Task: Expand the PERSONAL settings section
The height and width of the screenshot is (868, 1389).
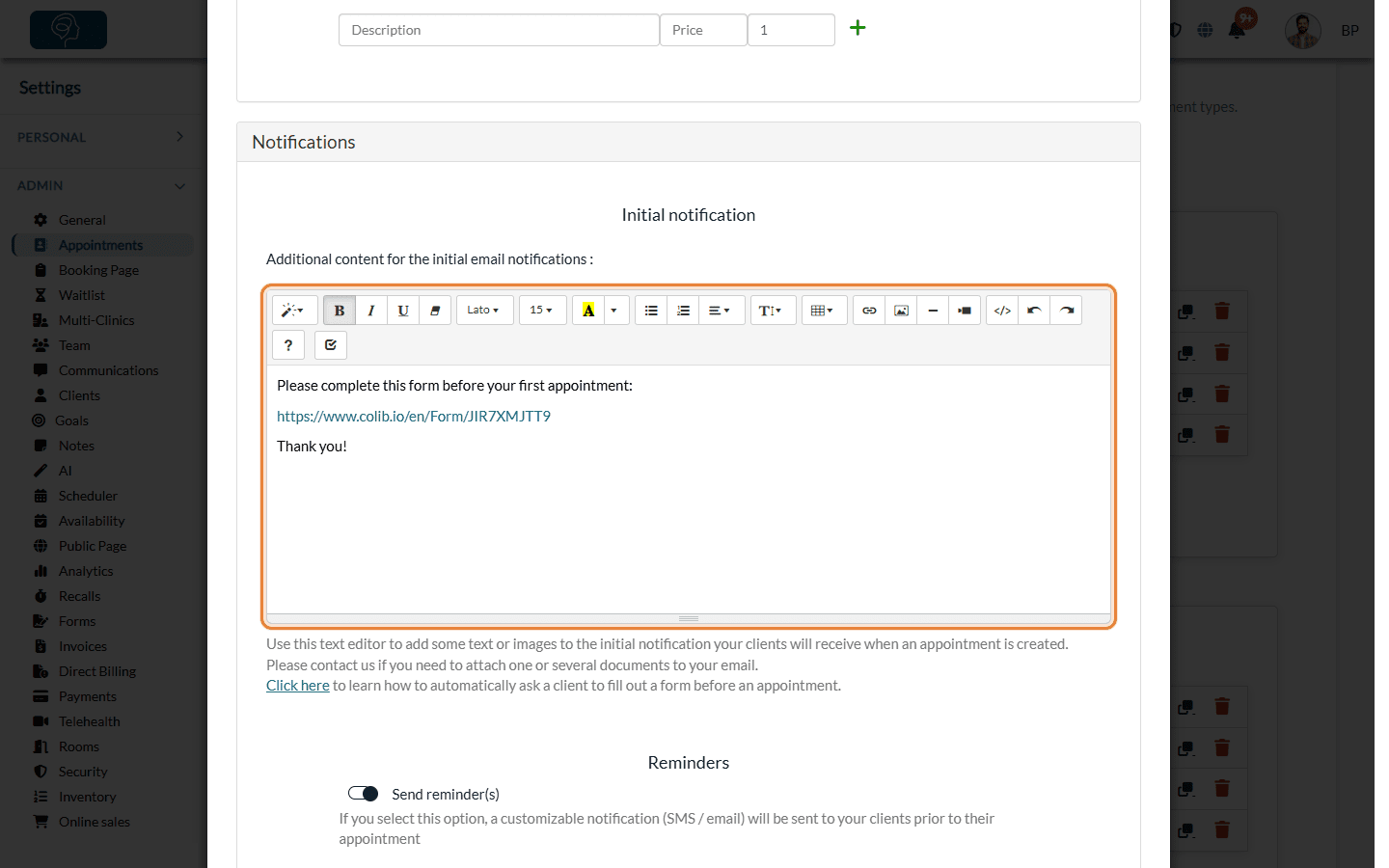Action: click(x=100, y=137)
